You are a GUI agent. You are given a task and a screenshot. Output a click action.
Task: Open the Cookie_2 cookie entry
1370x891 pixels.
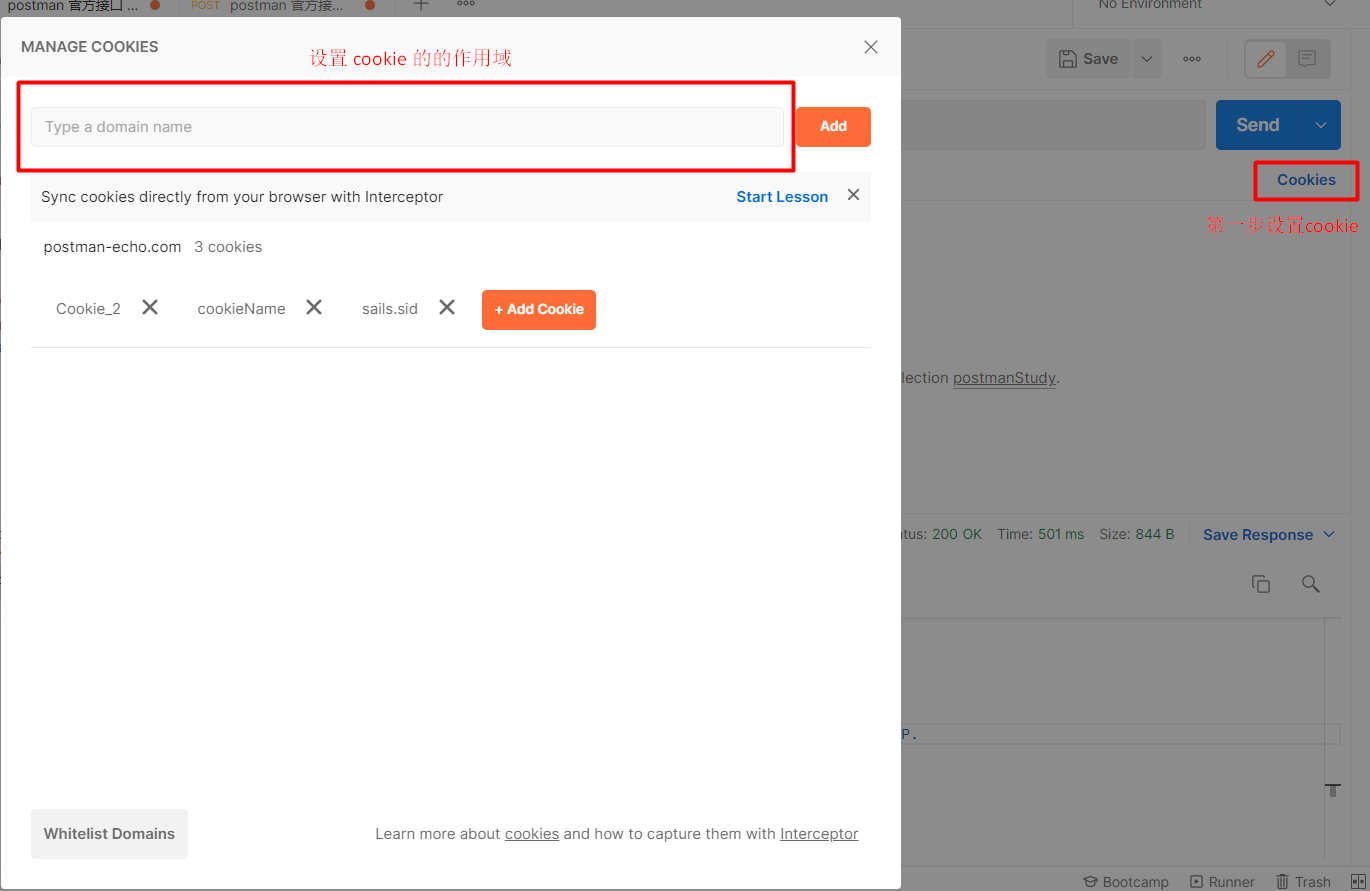click(88, 309)
